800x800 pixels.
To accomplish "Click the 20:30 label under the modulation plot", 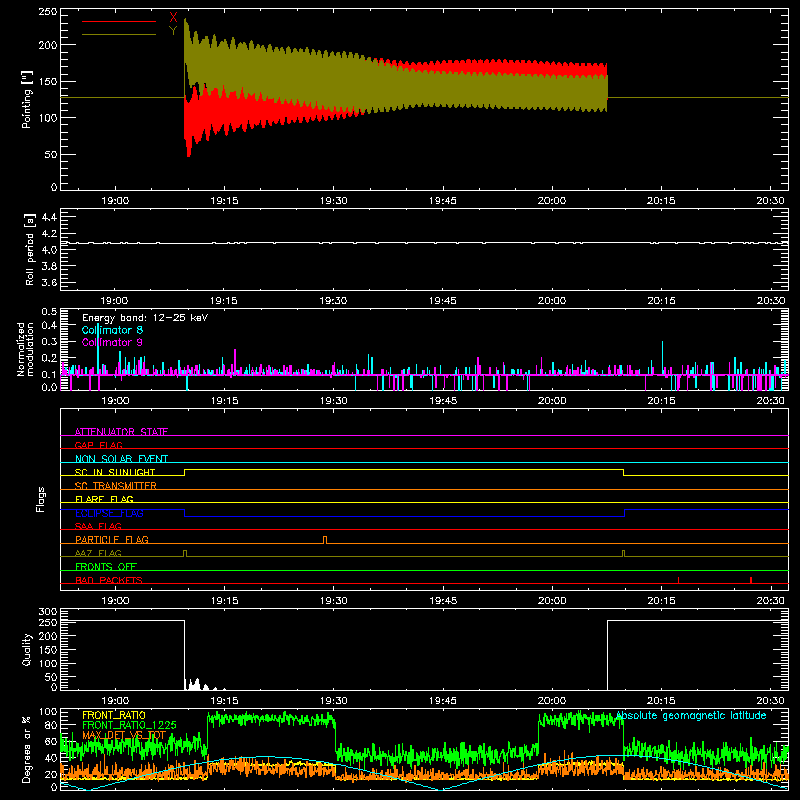I will point(770,401).
